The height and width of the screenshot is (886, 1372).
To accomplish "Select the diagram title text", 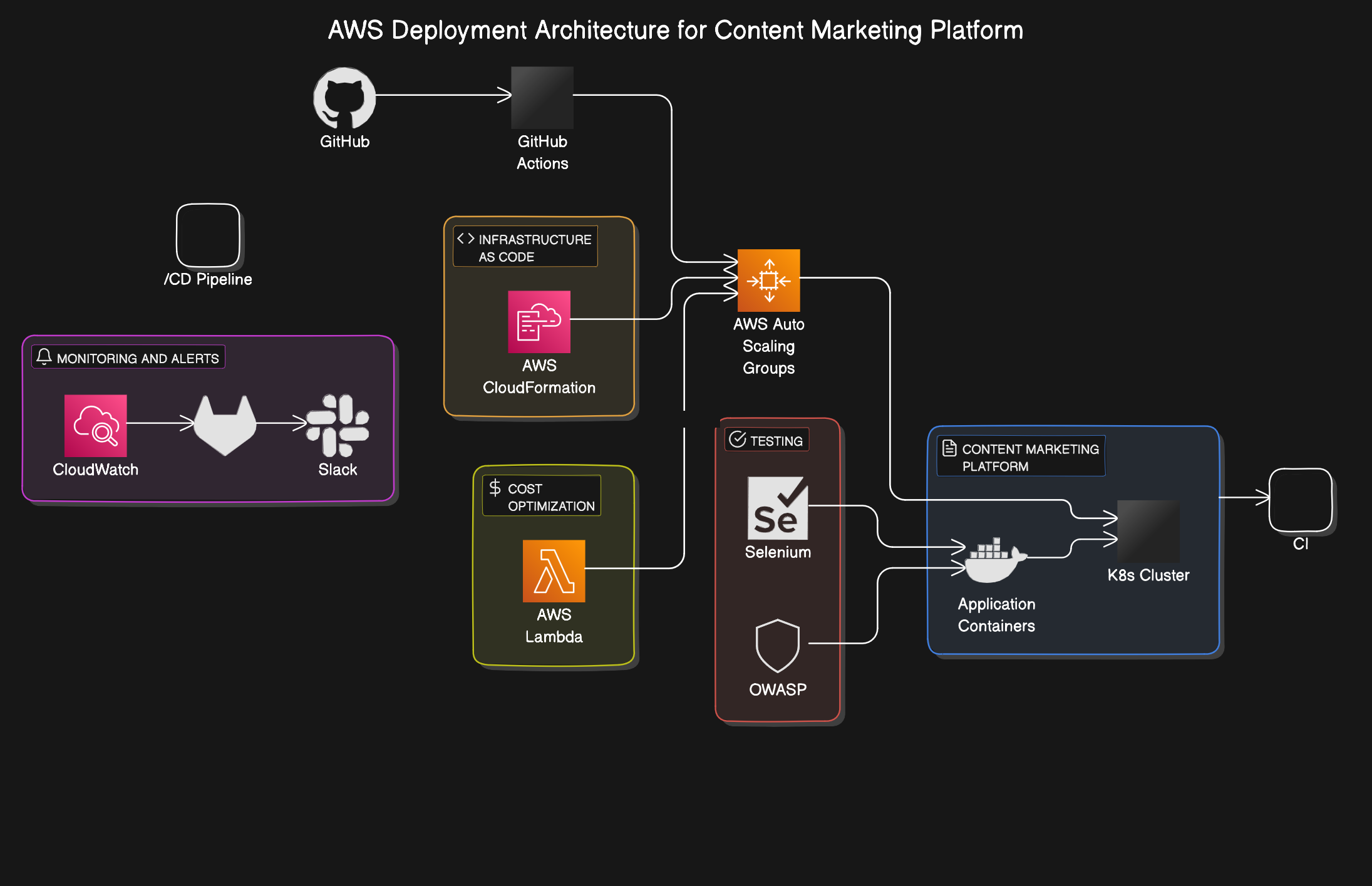I will 676,30.
